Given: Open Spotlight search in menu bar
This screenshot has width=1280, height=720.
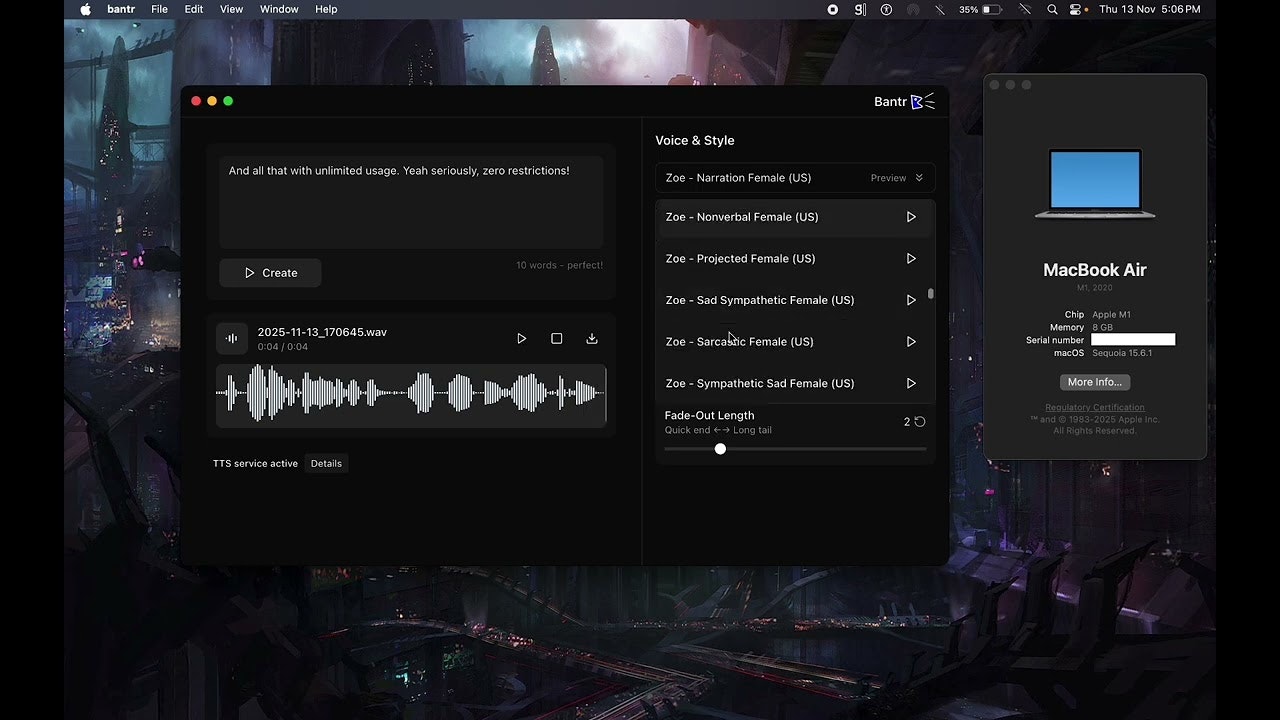Looking at the screenshot, I should (1052, 9).
